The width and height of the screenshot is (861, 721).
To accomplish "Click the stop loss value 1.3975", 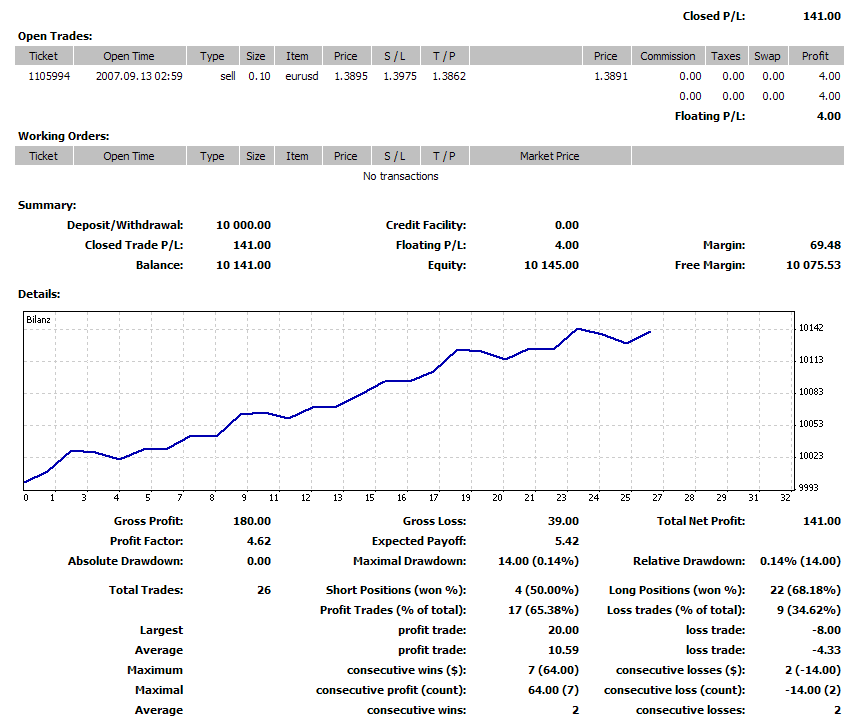I will click(x=400, y=76).
